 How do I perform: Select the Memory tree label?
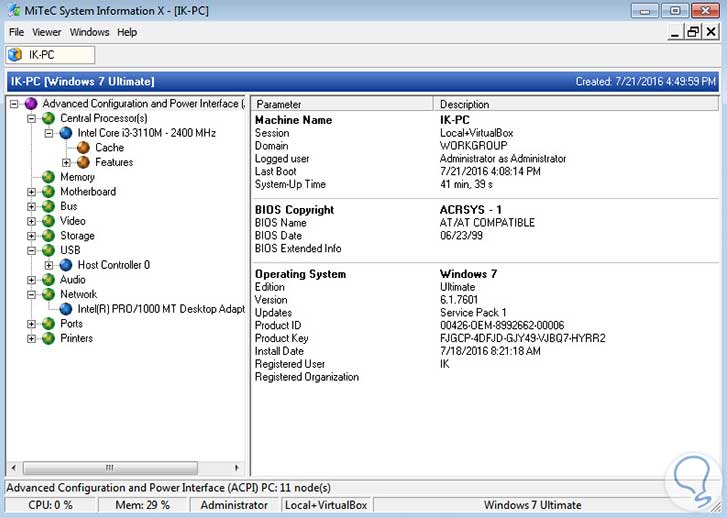[x=77, y=177]
